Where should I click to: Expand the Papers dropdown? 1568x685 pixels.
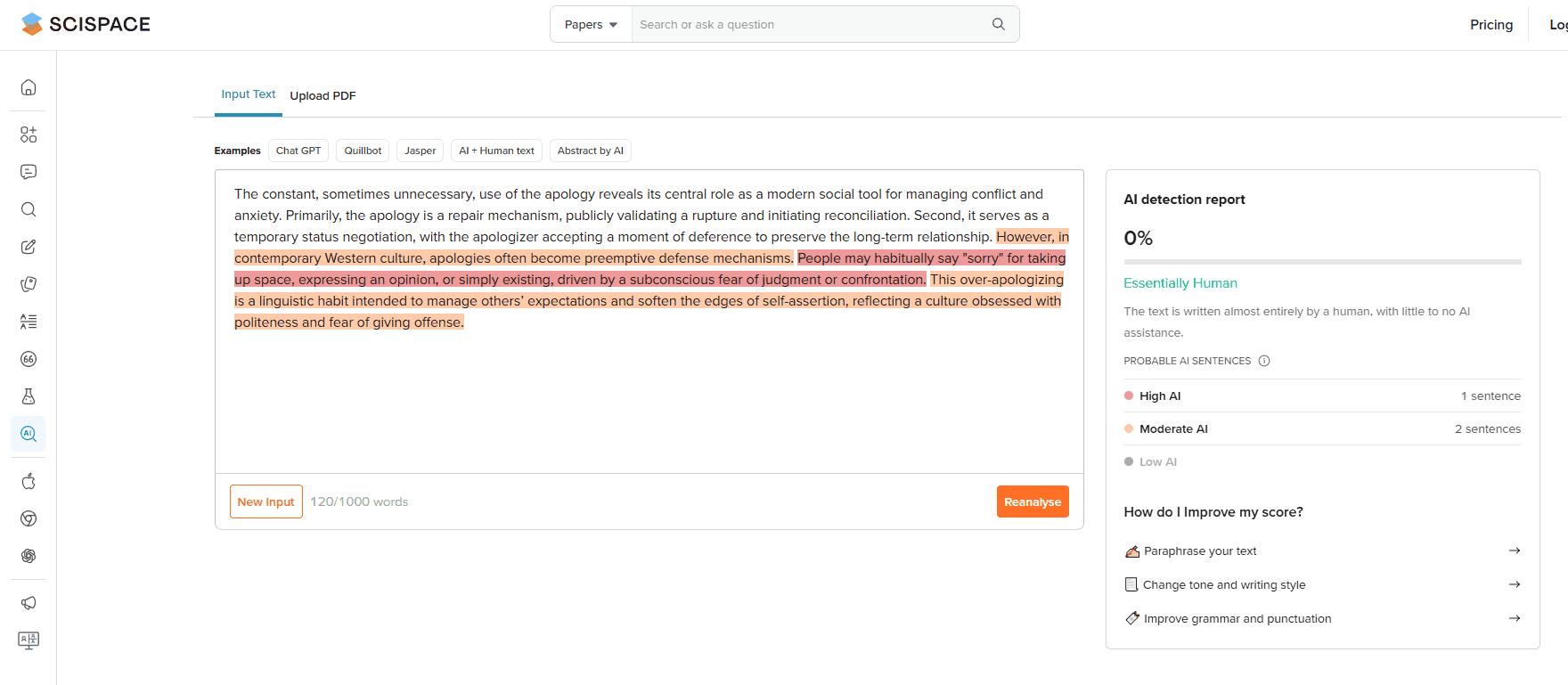click(591, 24)
